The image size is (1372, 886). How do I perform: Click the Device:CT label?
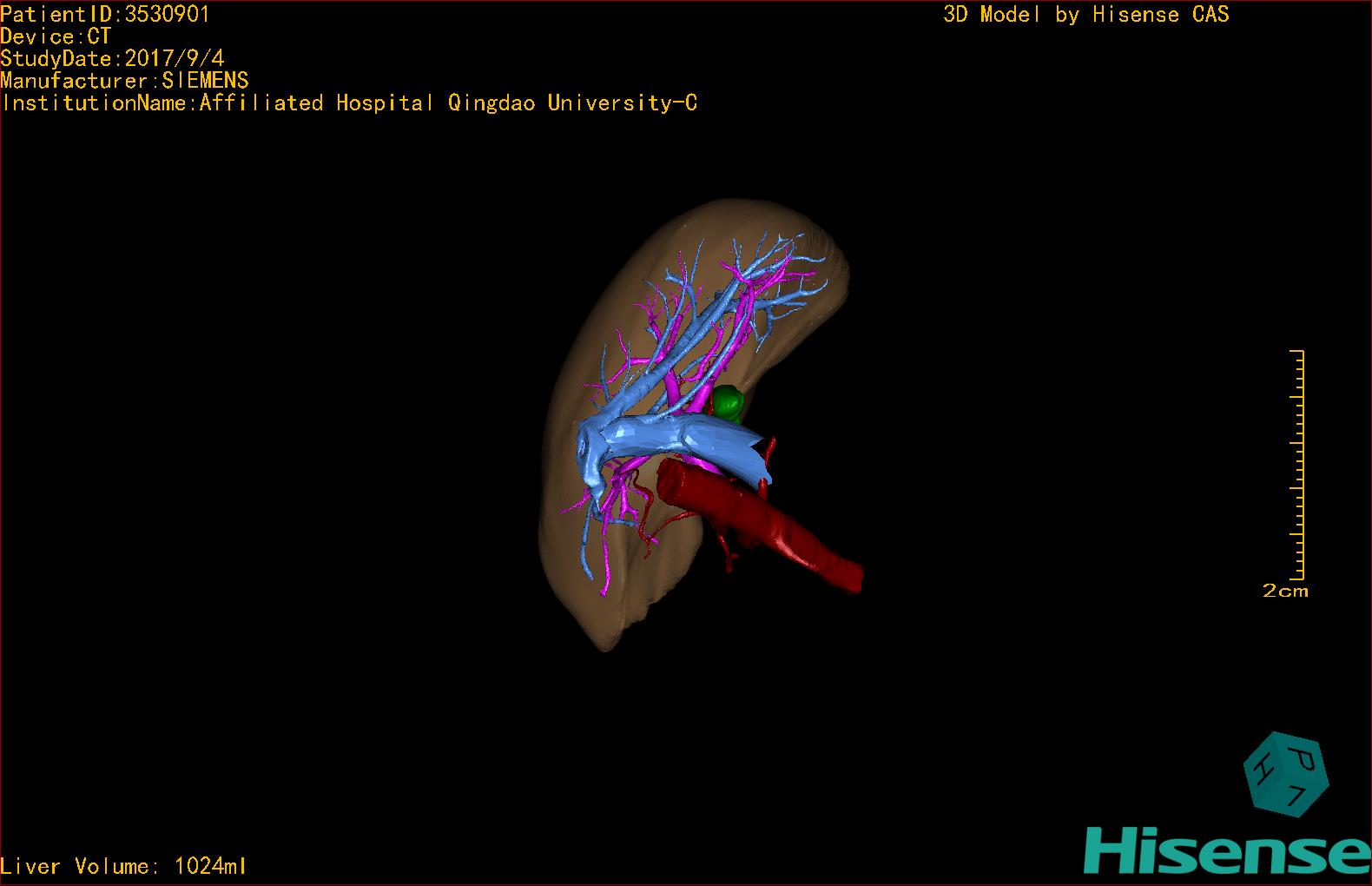click(56, 36)
